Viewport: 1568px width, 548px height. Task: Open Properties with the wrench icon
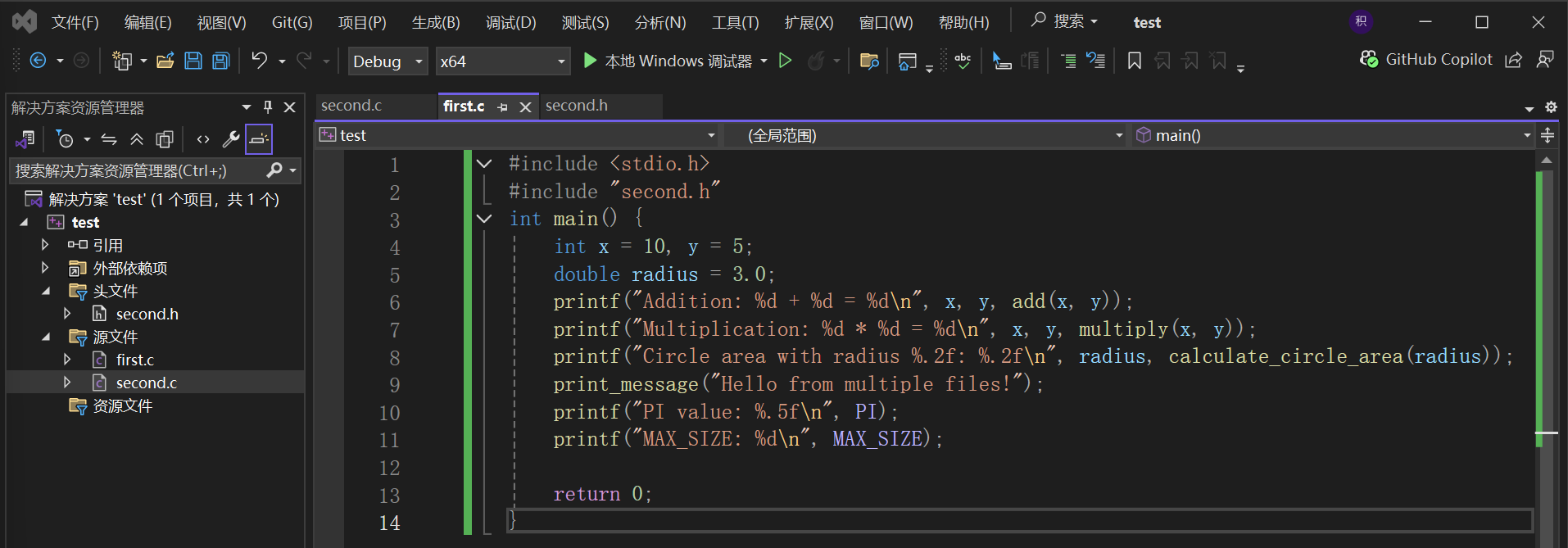tap(231, 139)
